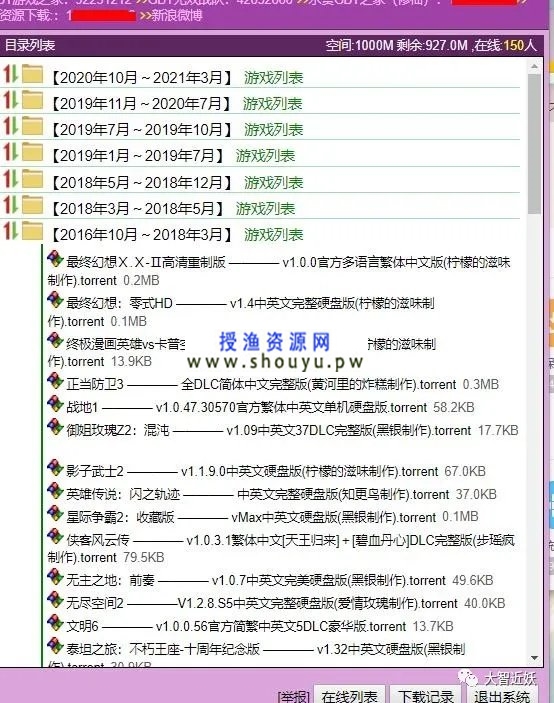
Task: Click torrent icon for 英雄传说：闪之轨迹
Action: coord(55,491)
